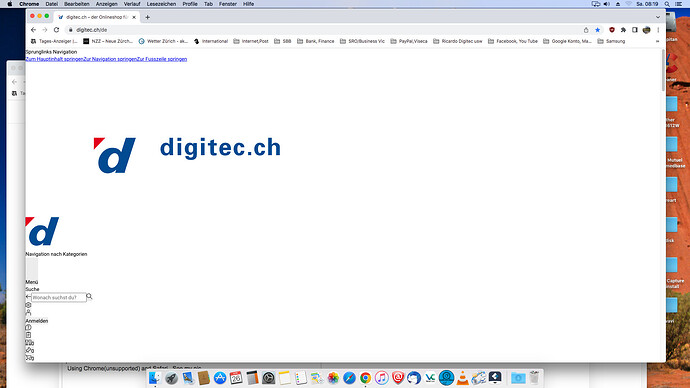Expand the Bank, Finance bookmark folder
This screenshot has width=690, height=388.
click(x=316, y=41)
